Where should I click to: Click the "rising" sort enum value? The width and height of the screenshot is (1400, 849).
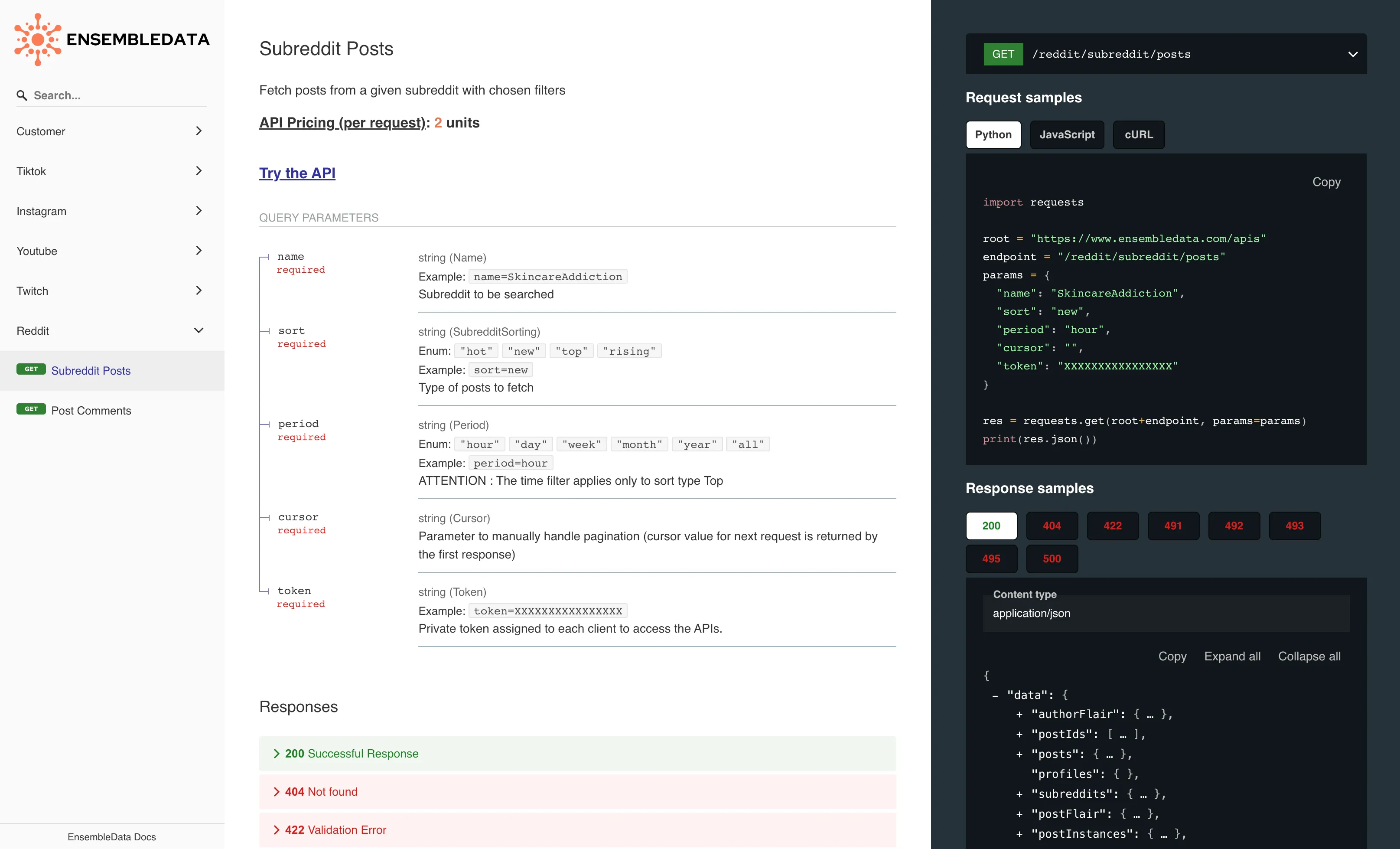629,351
